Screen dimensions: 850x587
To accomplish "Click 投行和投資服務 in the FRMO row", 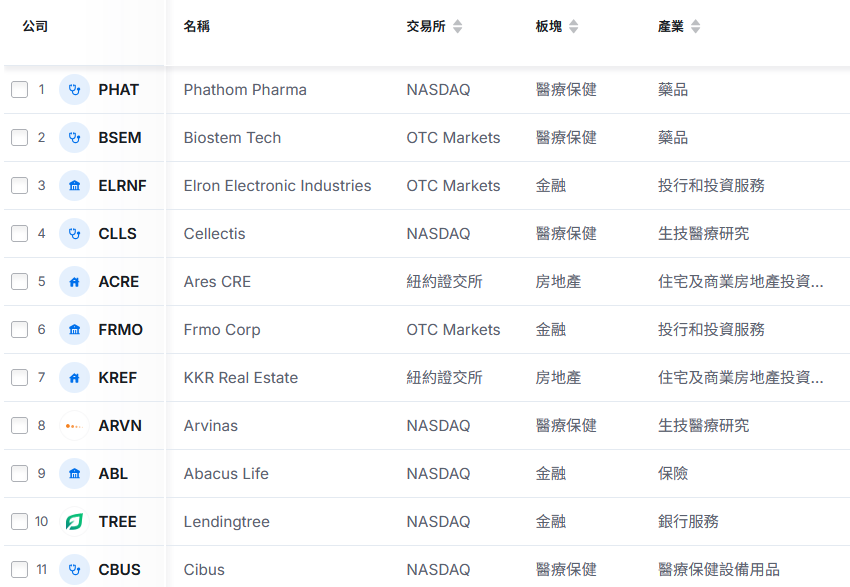I will coord(711,330).
